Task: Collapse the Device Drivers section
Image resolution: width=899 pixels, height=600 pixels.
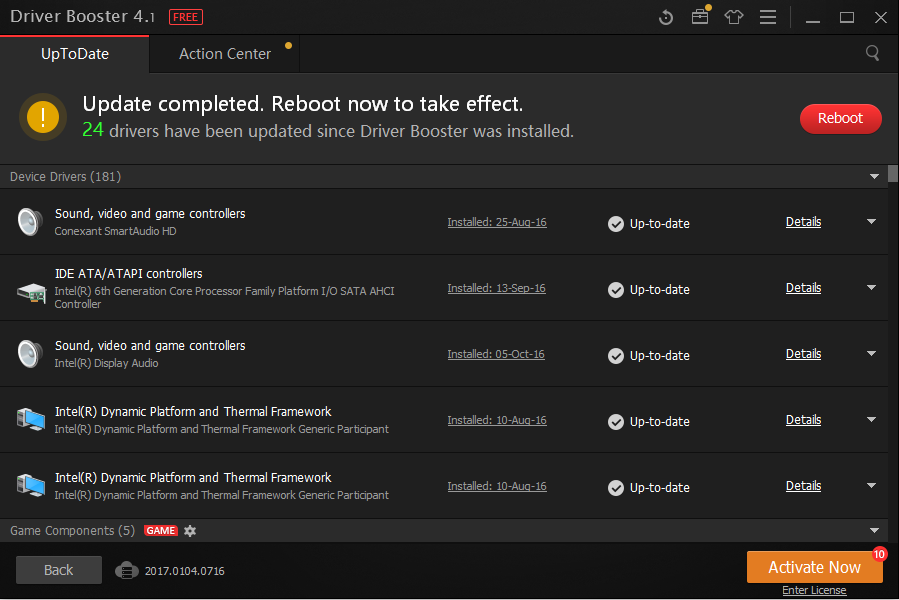Action: coord(874,177)
